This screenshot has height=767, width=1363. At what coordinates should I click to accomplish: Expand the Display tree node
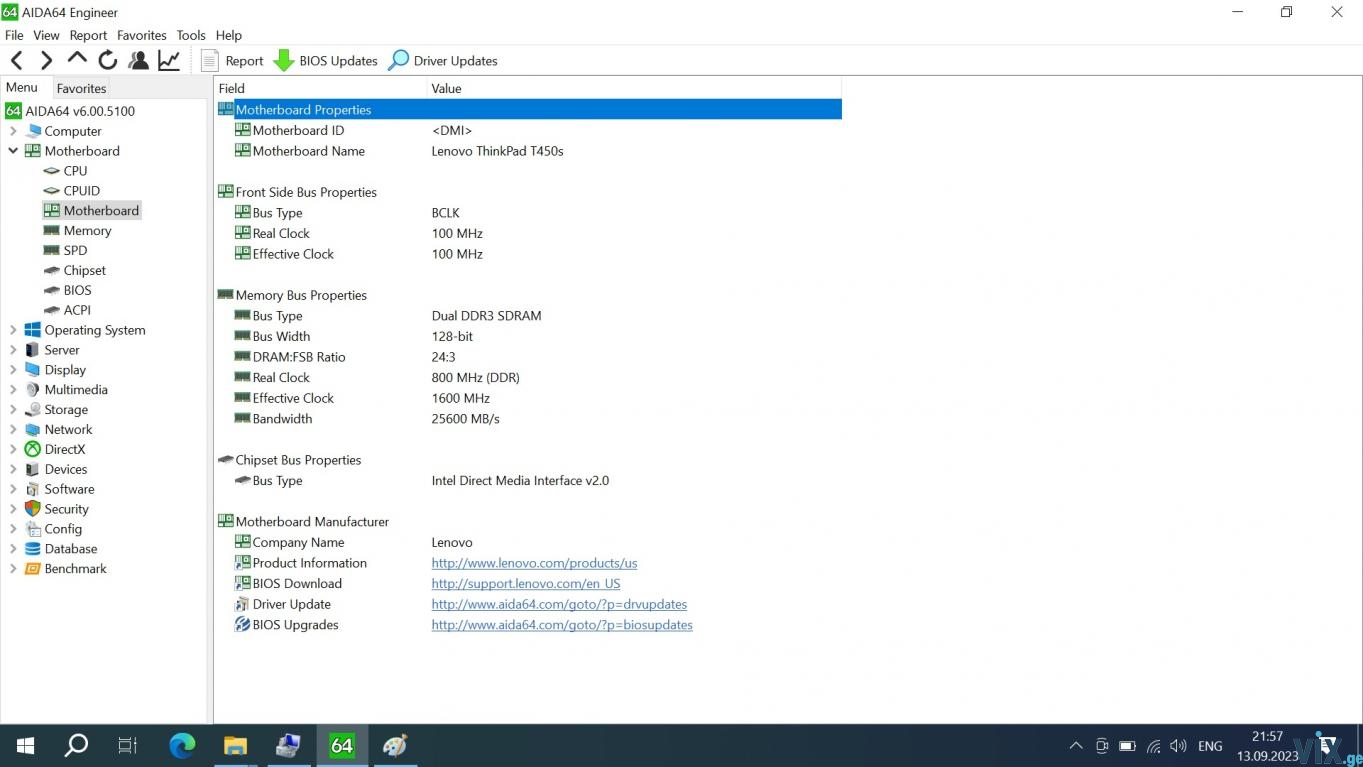click(13, 370)
